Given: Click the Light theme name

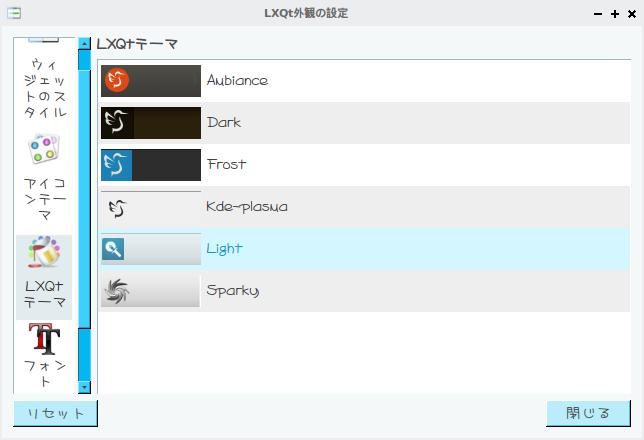Looking at the screenshot, I should (x=224, y=249).
